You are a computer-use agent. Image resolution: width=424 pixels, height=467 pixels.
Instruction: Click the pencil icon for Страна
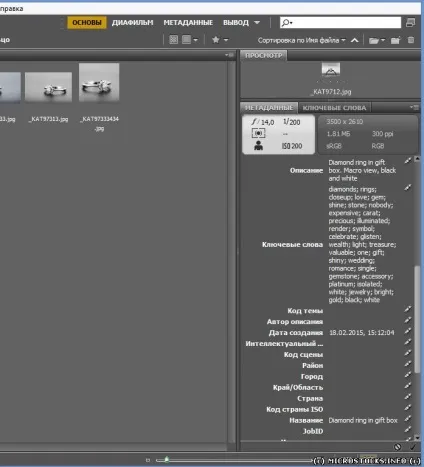[408, 397]
